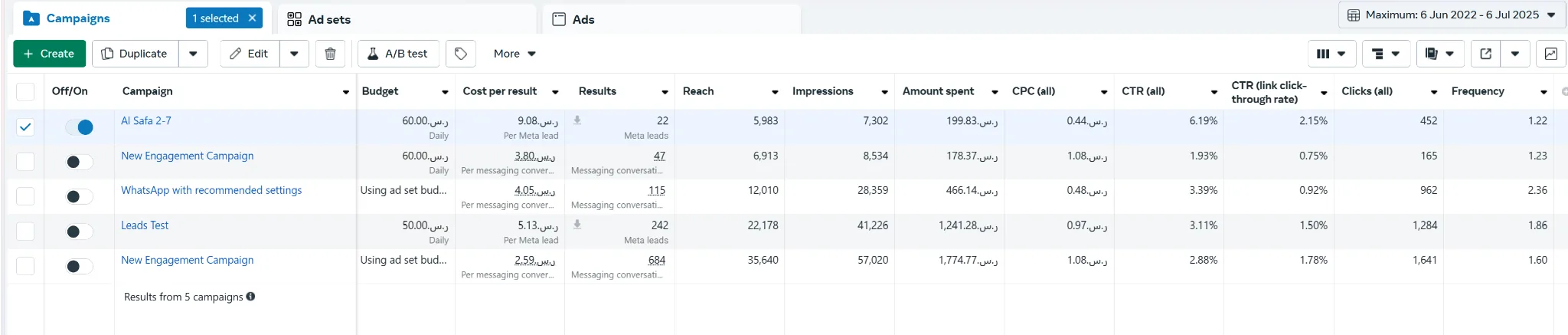Uncheck the Al Safa 2-7 row checkbox

(x=25, y=127)
